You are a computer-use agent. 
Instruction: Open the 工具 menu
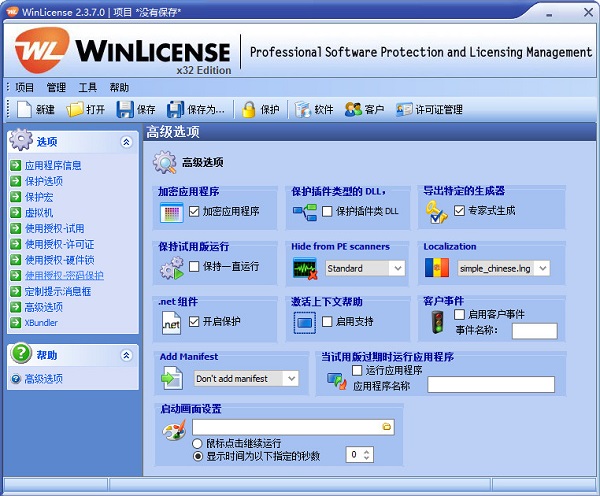[88, 88]
